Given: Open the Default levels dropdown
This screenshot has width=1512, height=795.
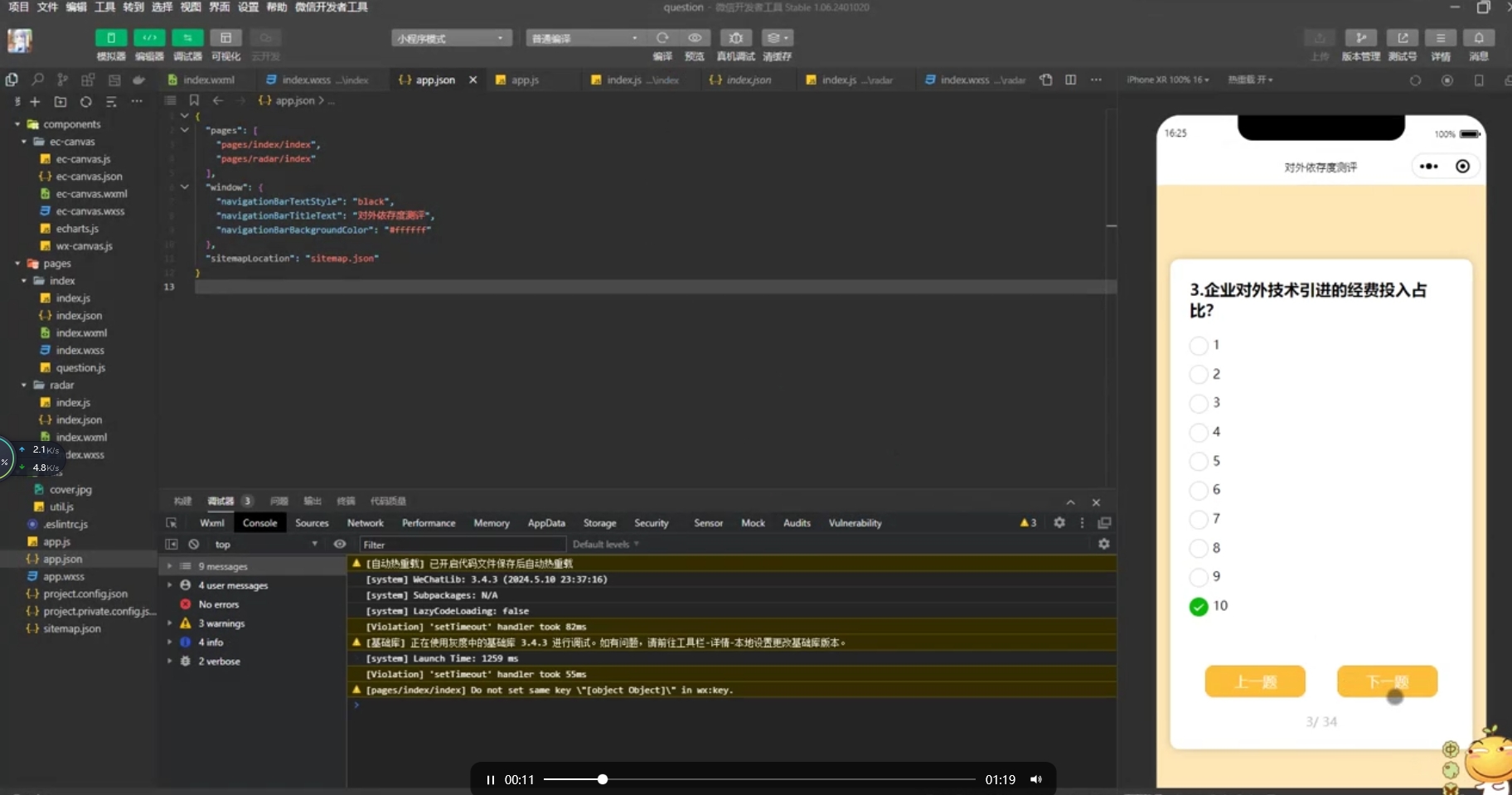Looking at the screenshot, I should point(606,545).
